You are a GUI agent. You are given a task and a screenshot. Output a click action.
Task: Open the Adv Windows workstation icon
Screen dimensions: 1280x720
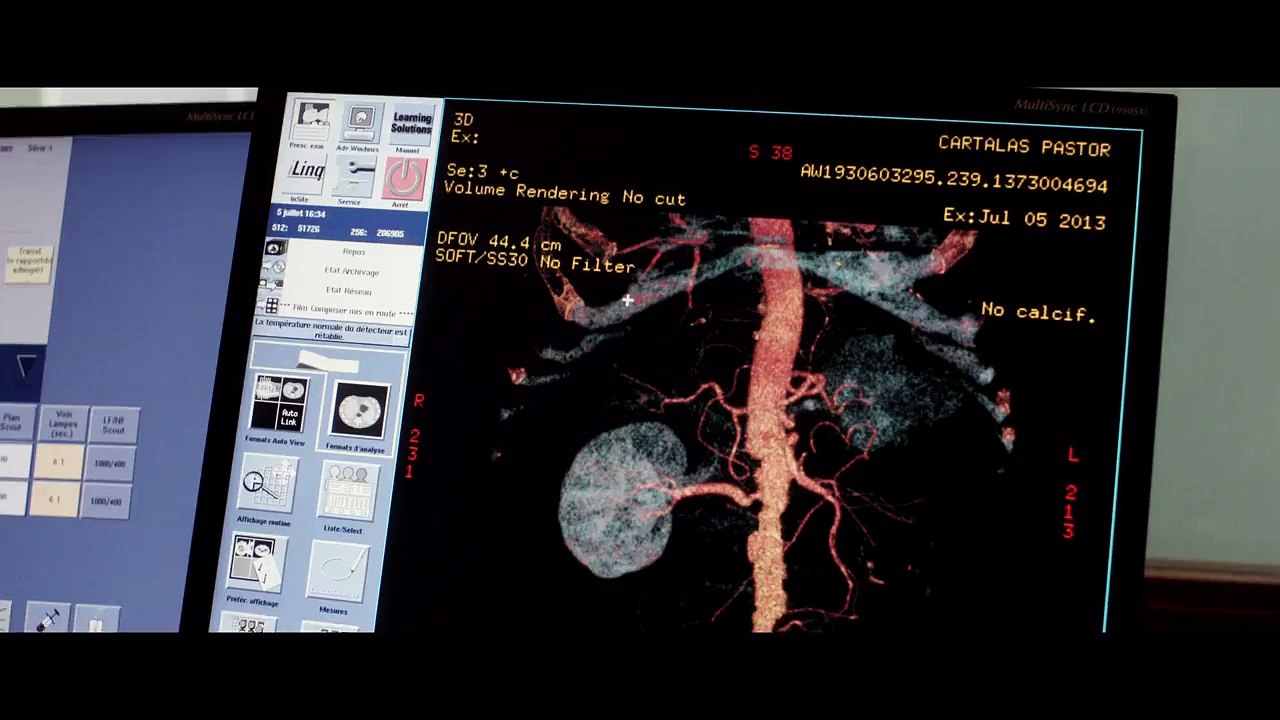tap(360, 125)
